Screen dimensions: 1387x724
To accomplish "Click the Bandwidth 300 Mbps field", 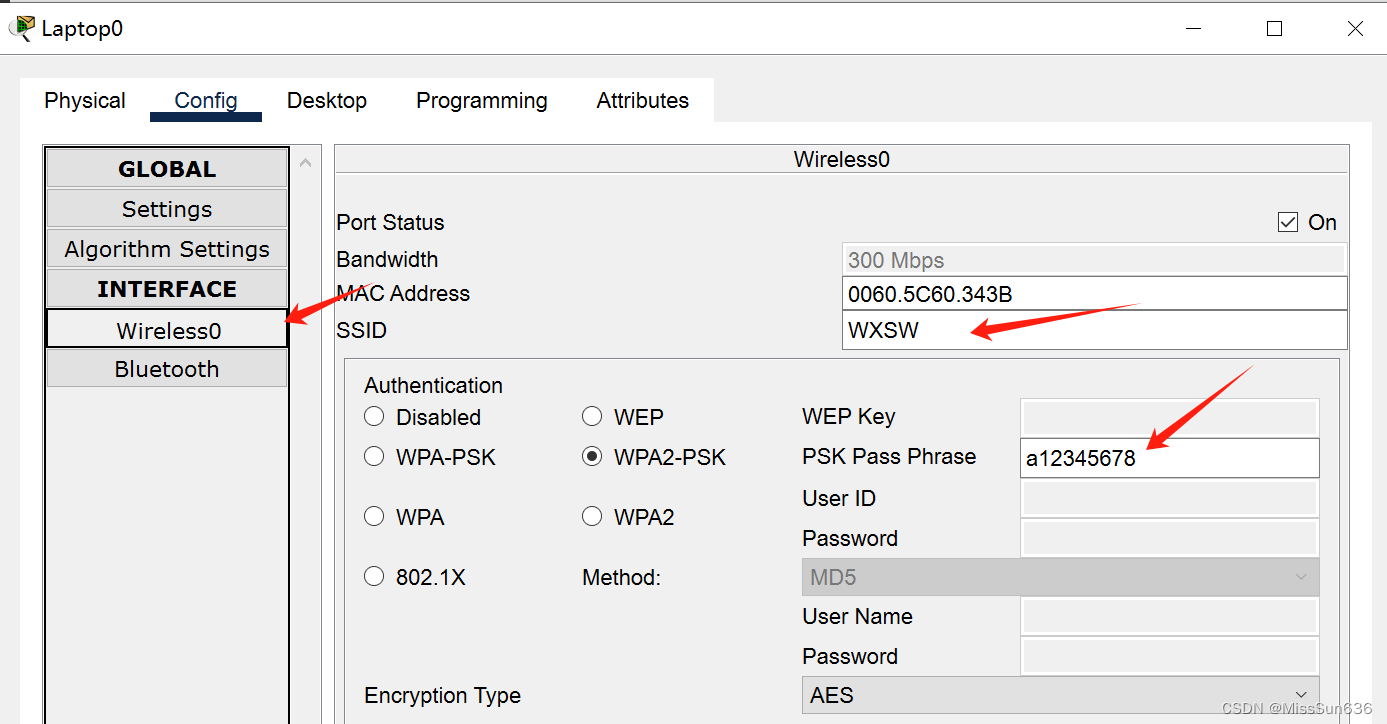I will tap(1095, 260).
